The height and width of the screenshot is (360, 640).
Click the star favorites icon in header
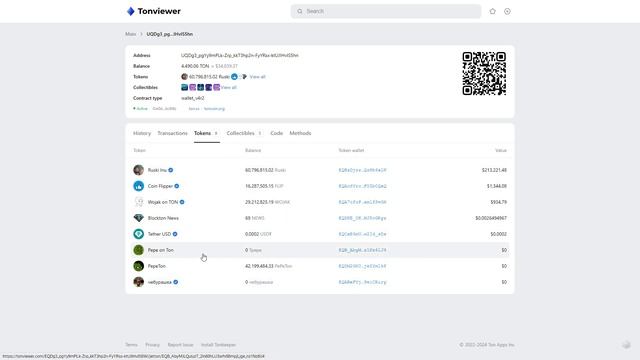click(x=493, y=11)
